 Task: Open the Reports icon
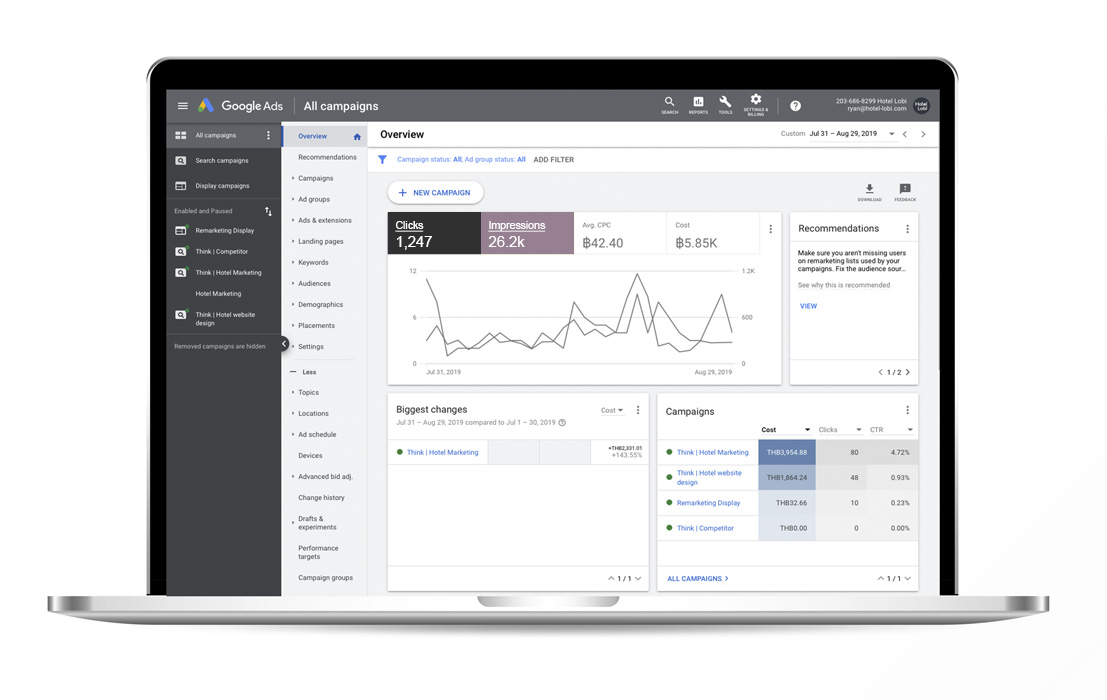coord(698,104)
